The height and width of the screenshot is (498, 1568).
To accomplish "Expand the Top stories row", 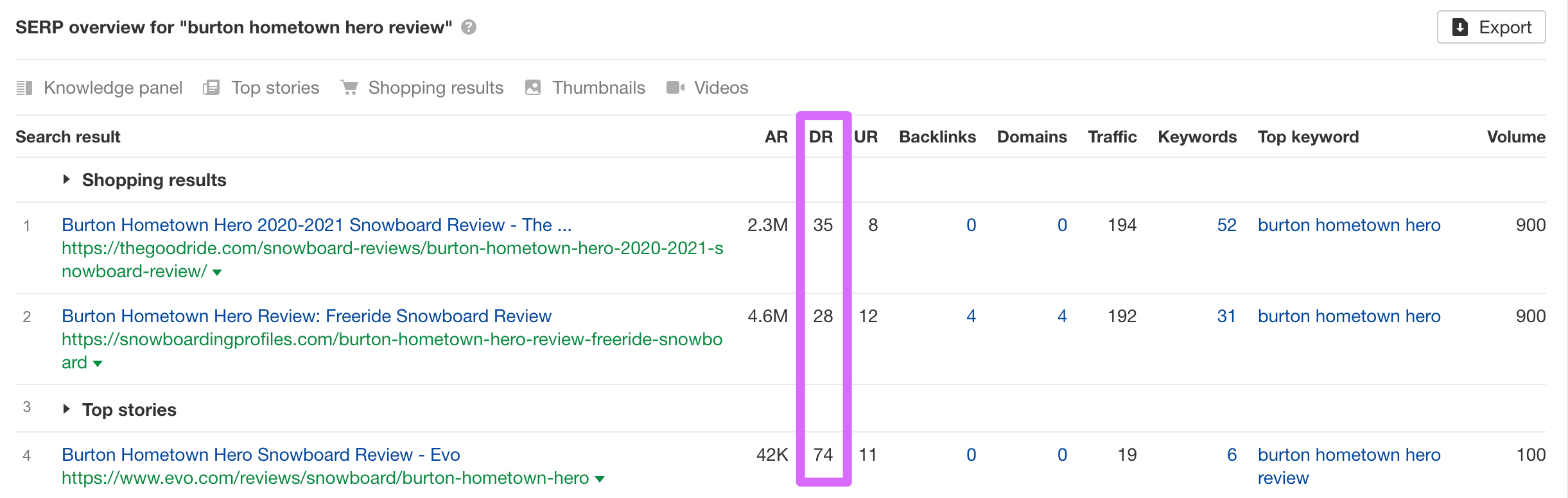I will click(66, 409).
